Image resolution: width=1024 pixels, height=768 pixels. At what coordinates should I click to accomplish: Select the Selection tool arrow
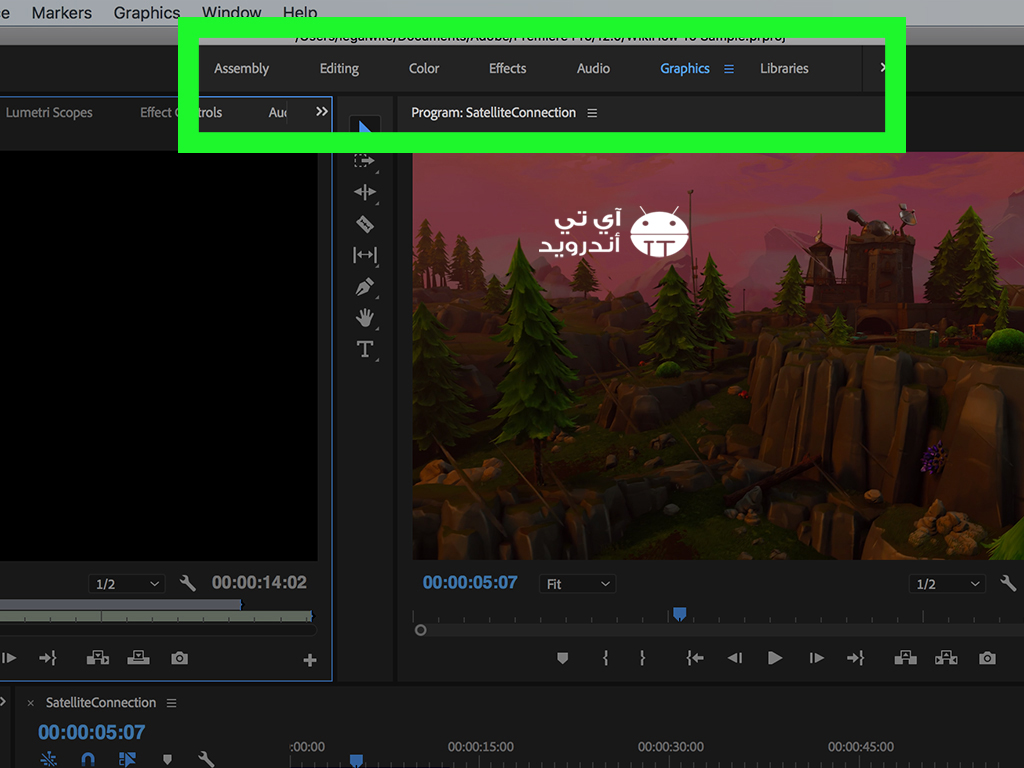tap(364, 127)
